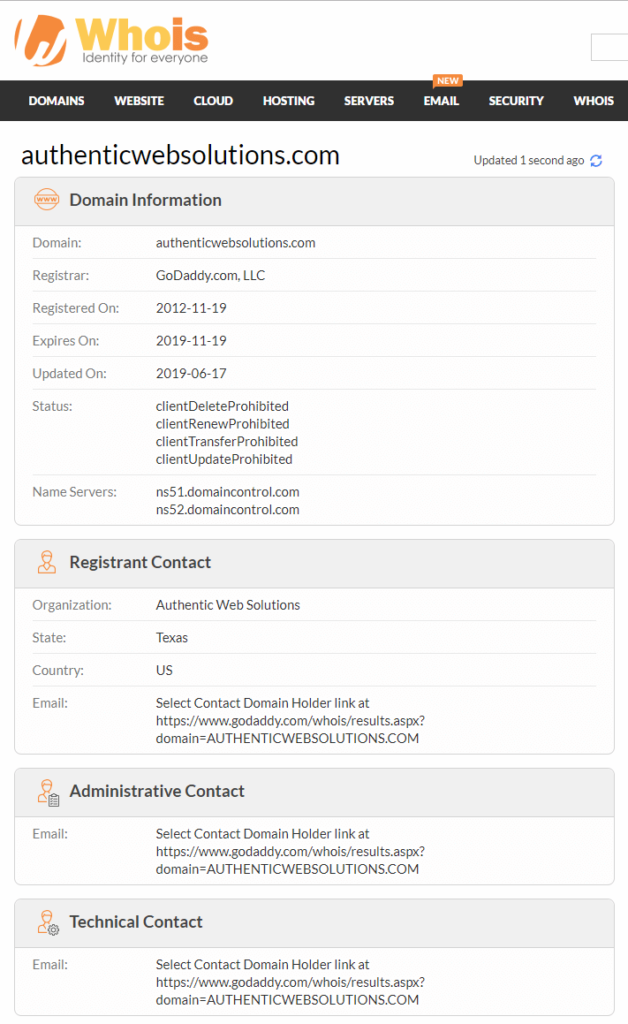Click the godaddy whois URL in Technical Contact email
Viewport: 628px width, 1024px height.
(290, 991)
